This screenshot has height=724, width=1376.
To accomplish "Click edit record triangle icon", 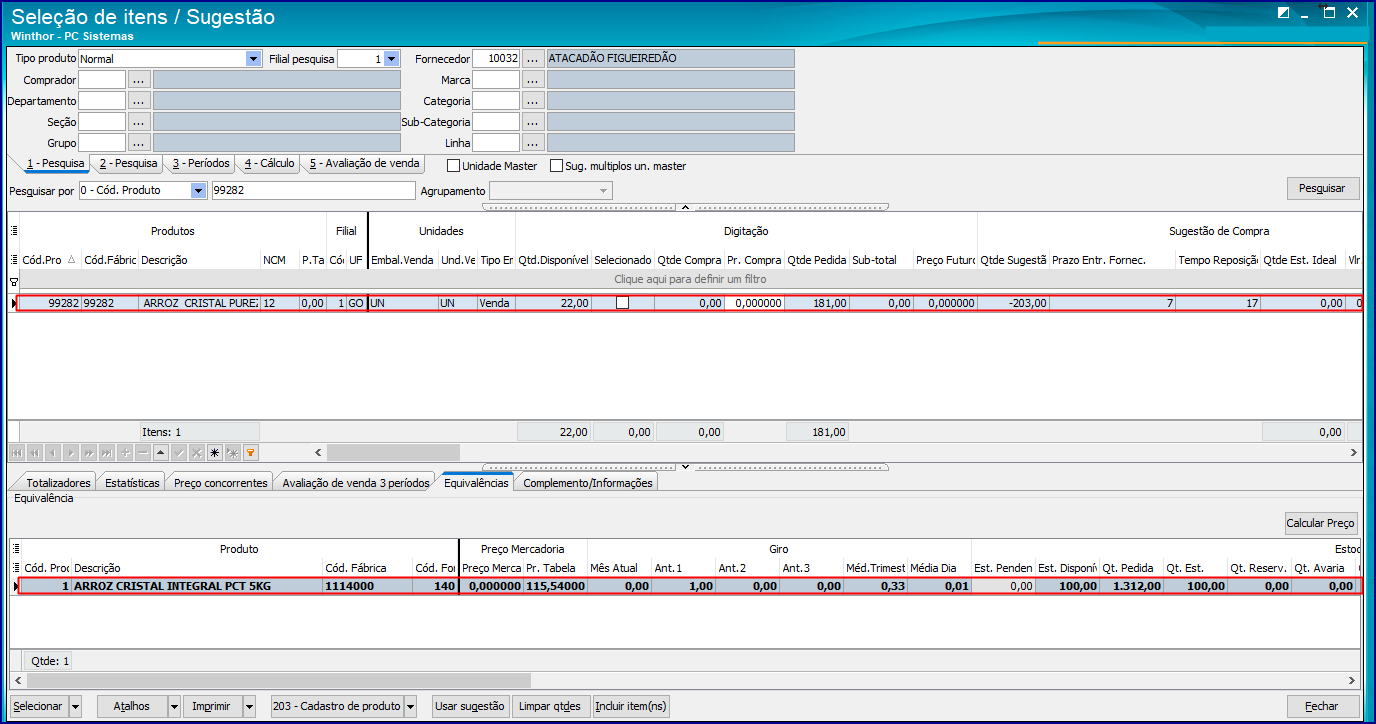I will pos(161,453).
